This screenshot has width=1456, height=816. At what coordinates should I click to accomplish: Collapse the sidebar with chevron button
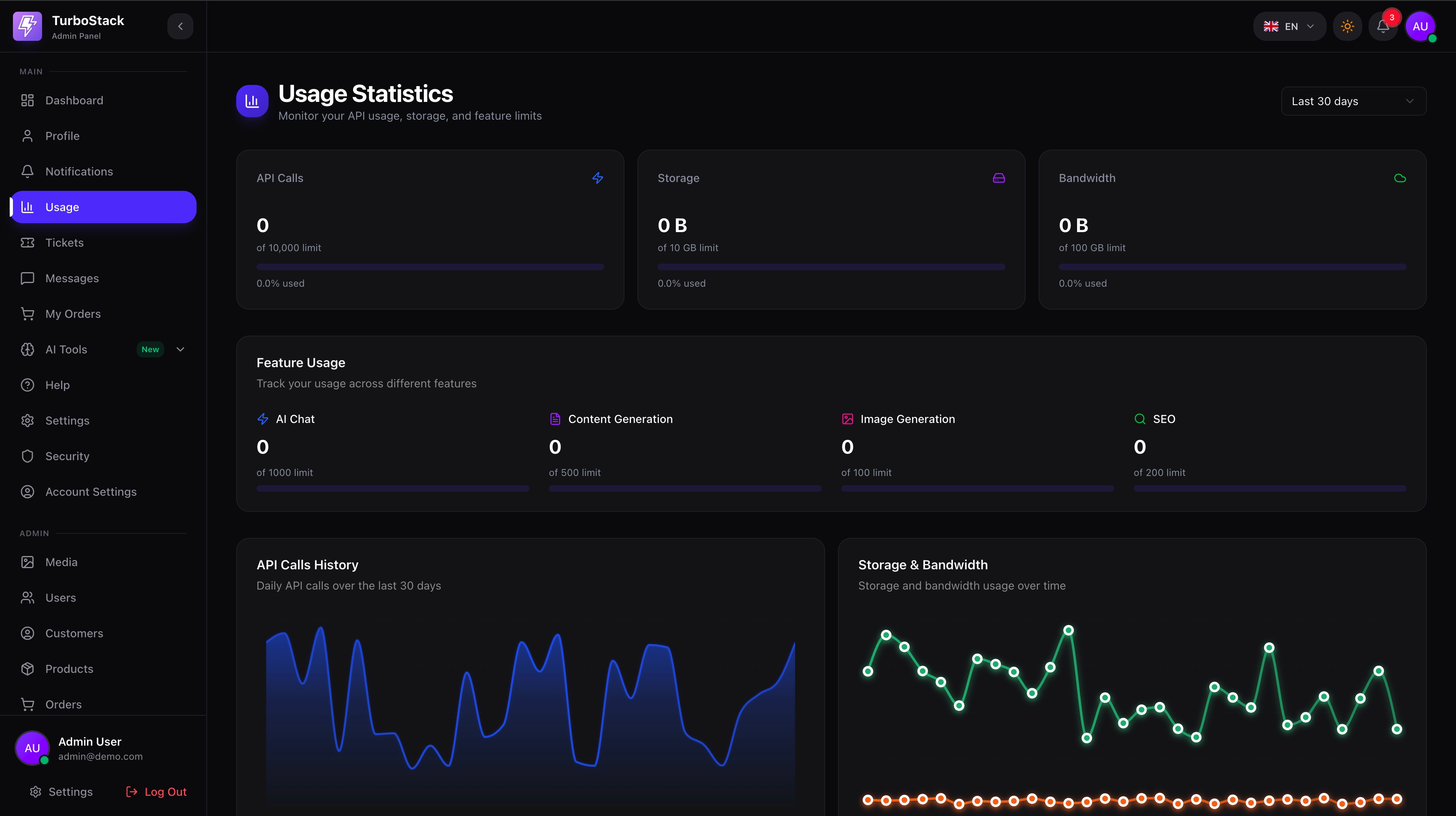click(x=180, y=27)
